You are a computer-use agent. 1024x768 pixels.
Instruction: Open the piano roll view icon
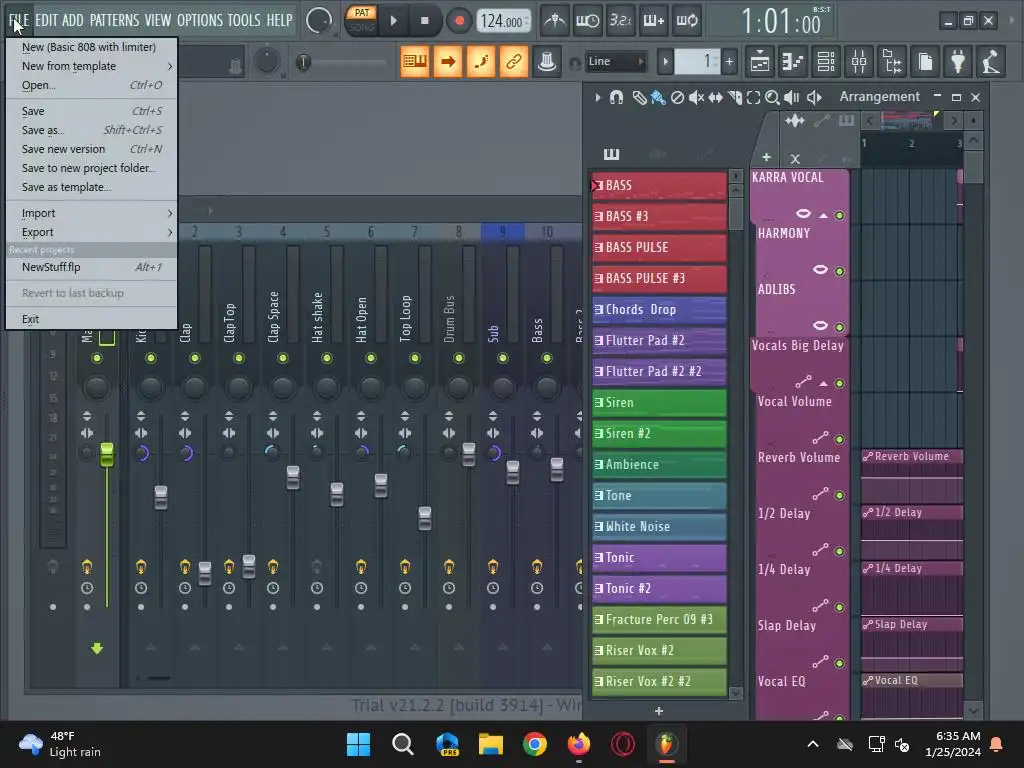793,62
